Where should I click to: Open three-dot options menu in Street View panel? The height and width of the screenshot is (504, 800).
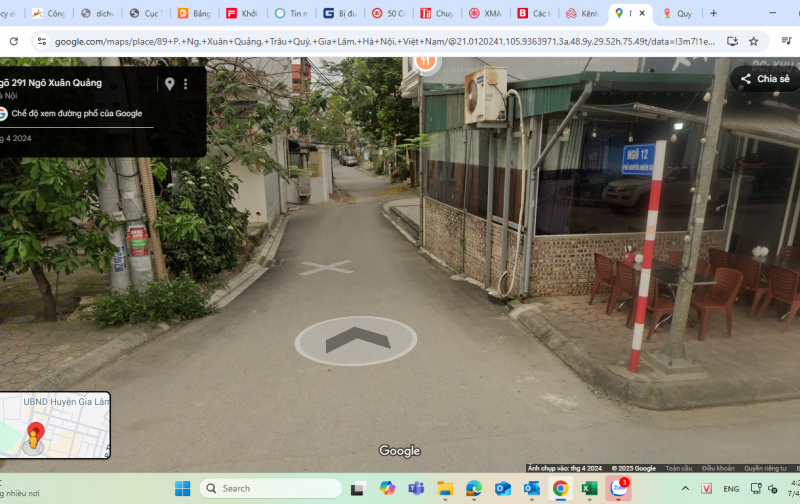tap(186, 84)
